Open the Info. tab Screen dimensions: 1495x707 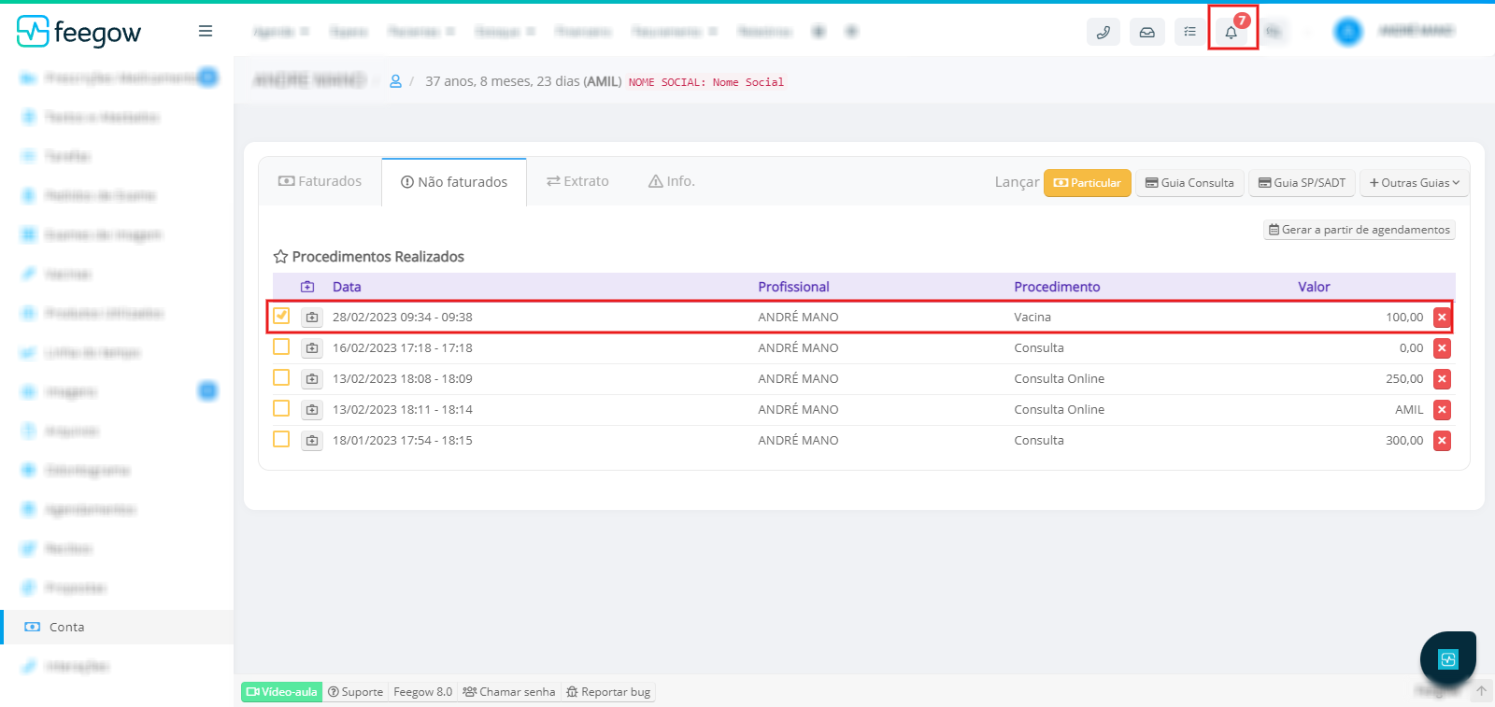coord(671,181)
